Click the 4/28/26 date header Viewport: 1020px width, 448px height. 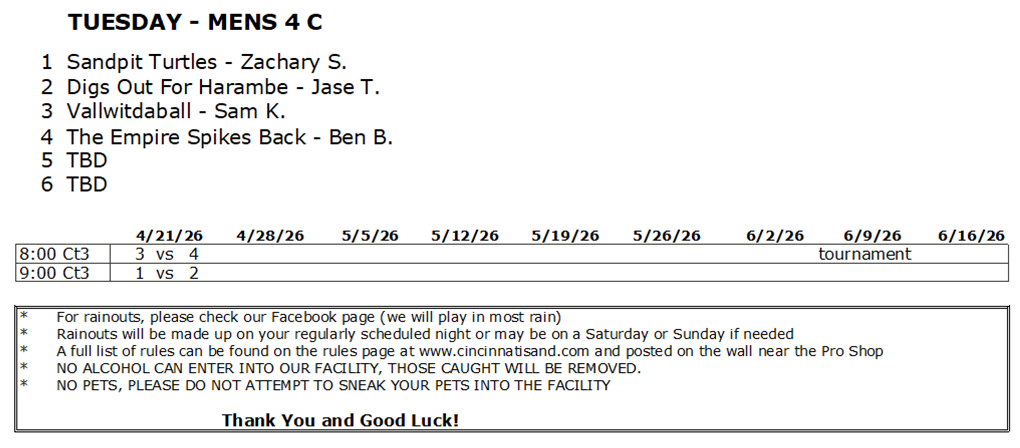click(x=270, y=236)
